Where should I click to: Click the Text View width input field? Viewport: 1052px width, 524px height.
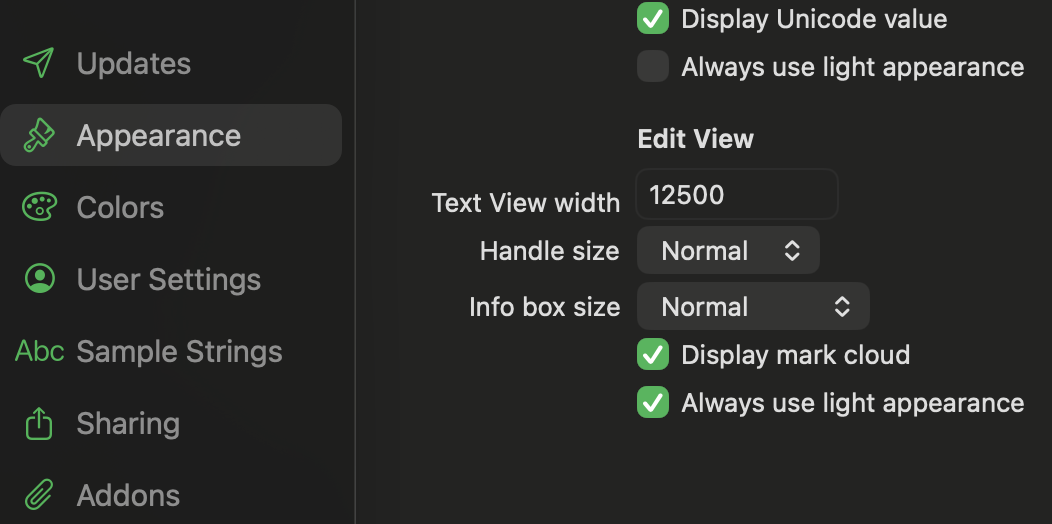point(737,195)
